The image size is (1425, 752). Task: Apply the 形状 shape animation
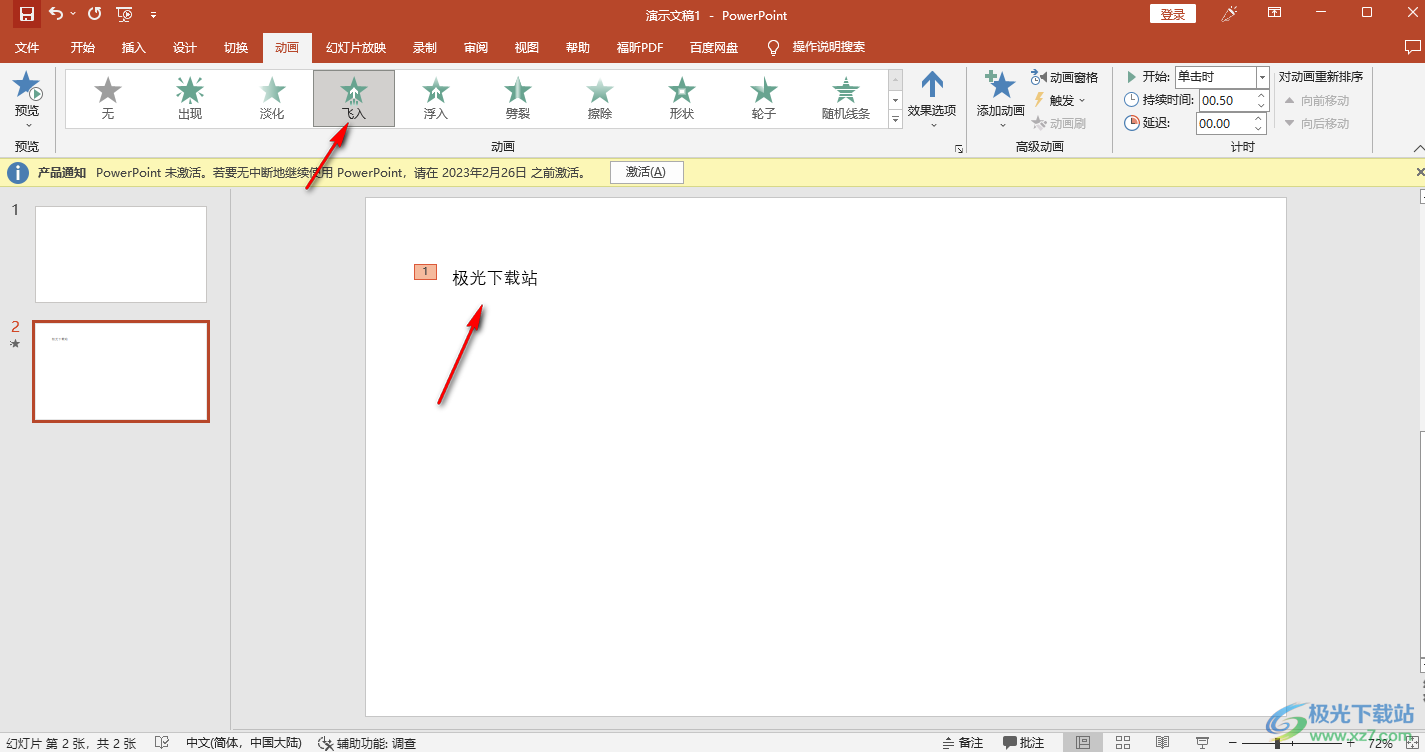[682, 99]
